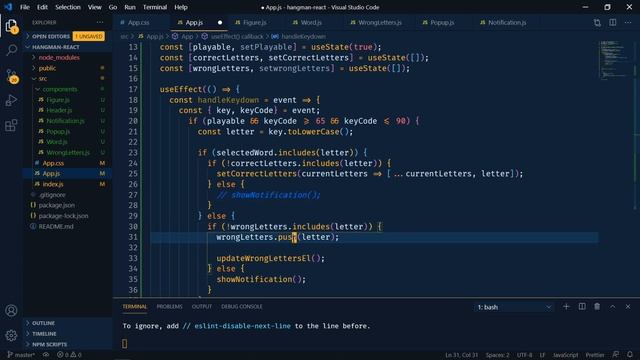The width and height of the screenshot is (640, 360).
Task: Close the terminal panel
Action: point(628,307)
